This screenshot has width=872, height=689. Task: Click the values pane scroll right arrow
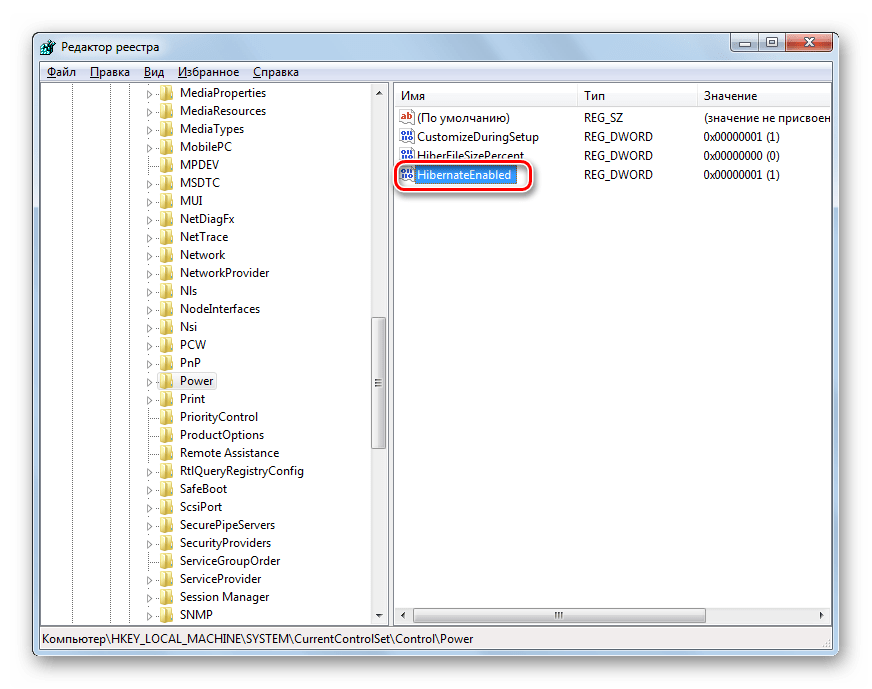[x=822, y=615]
